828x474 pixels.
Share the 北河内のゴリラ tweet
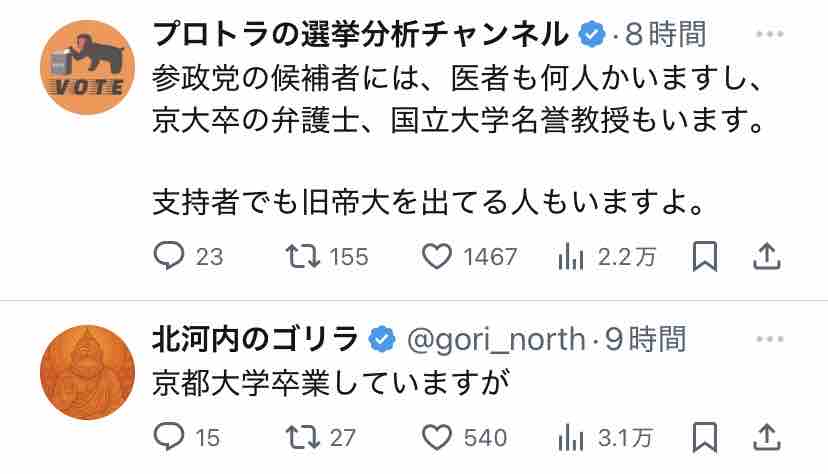[x=766, y=437]
